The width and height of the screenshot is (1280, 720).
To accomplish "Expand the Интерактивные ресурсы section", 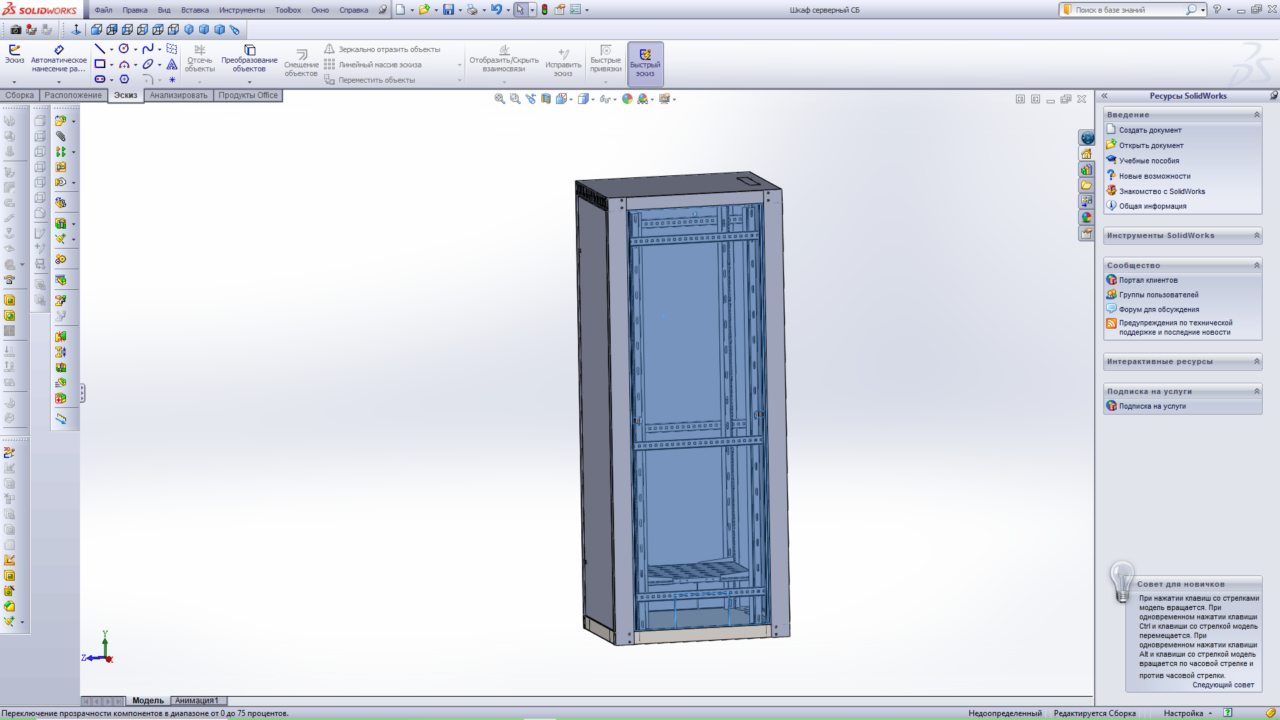I will 1257,362.
